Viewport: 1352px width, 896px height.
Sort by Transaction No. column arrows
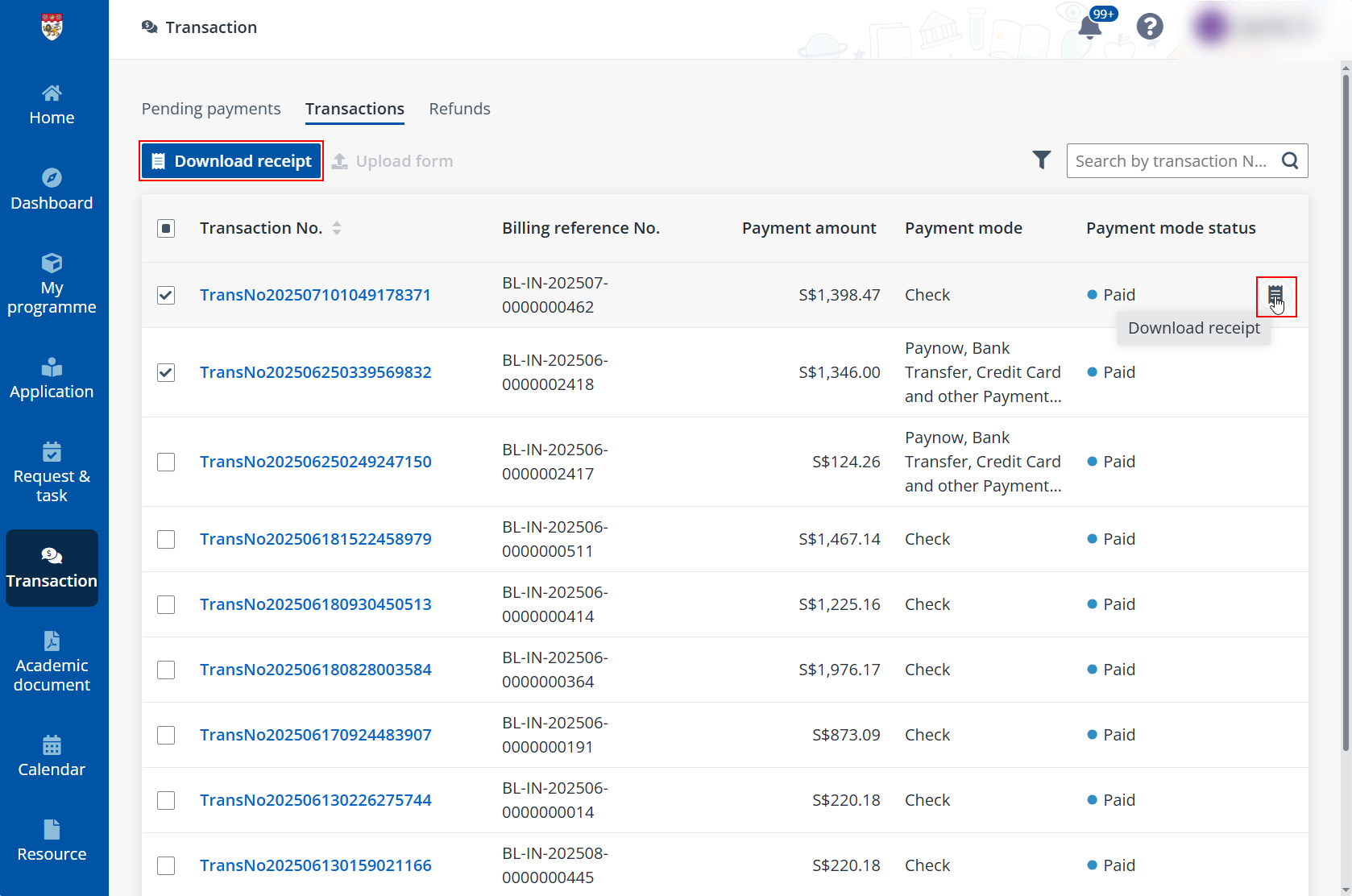[x=337, y=229]
